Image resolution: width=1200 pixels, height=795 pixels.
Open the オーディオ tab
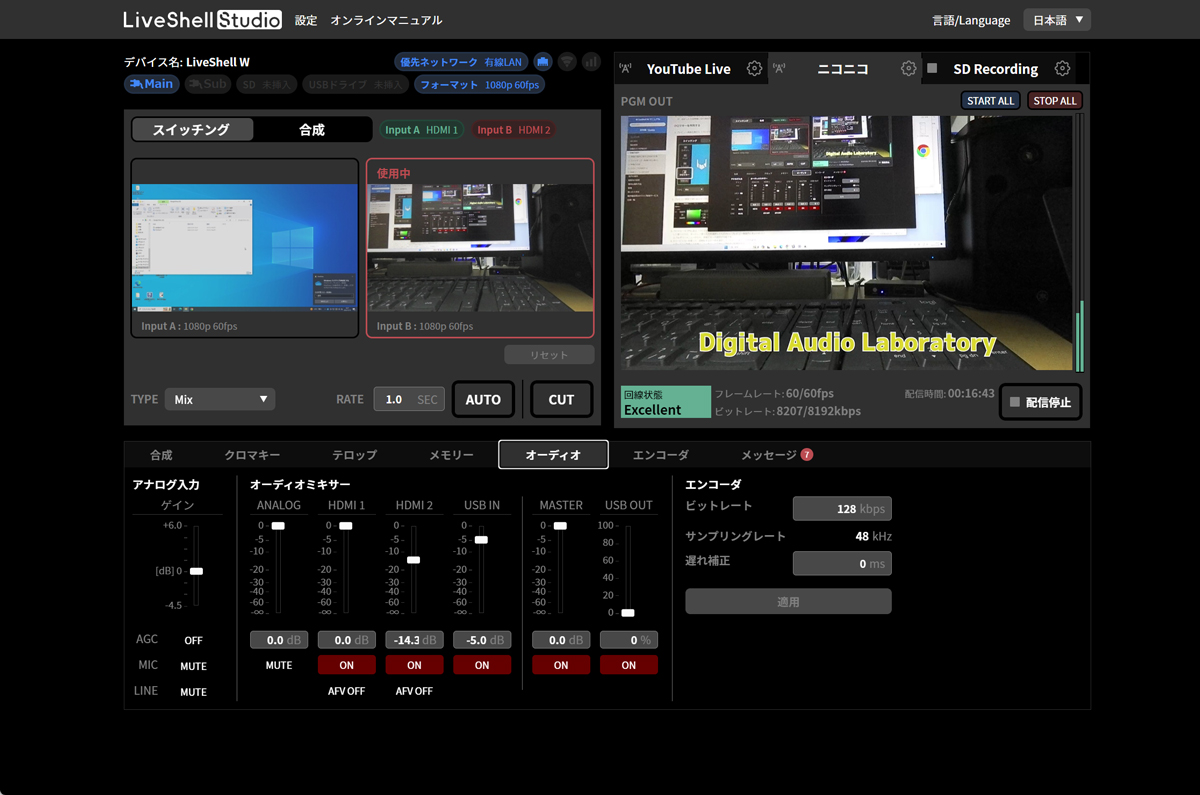pyautogui.click(x=553, y=455)
